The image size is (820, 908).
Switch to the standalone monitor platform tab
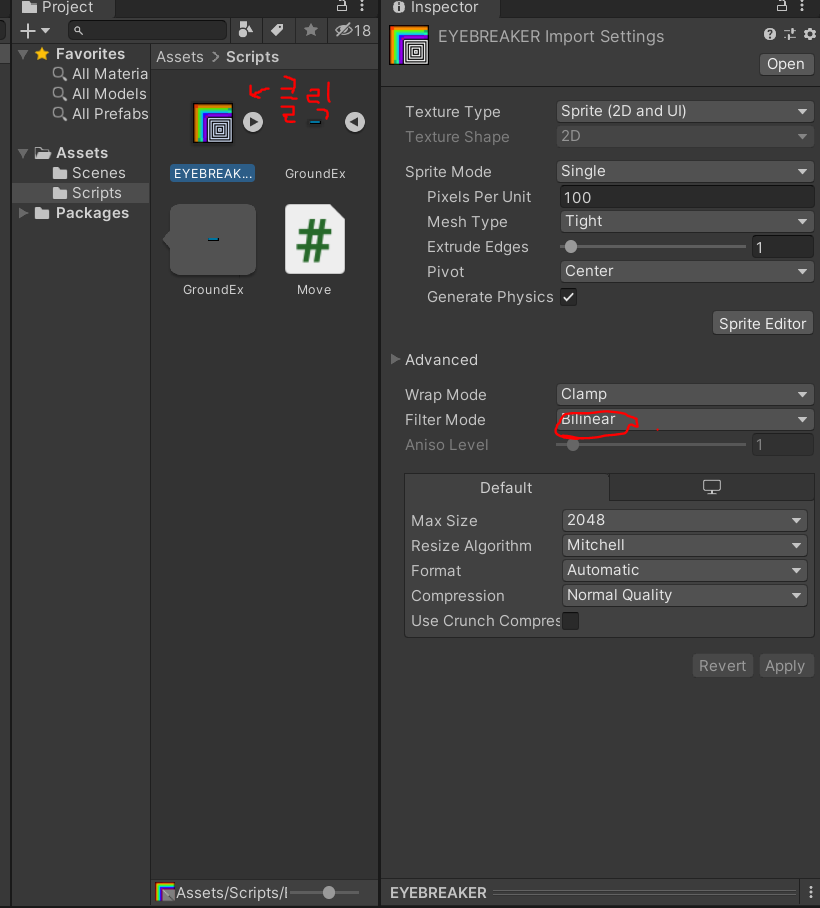(712, 488)
